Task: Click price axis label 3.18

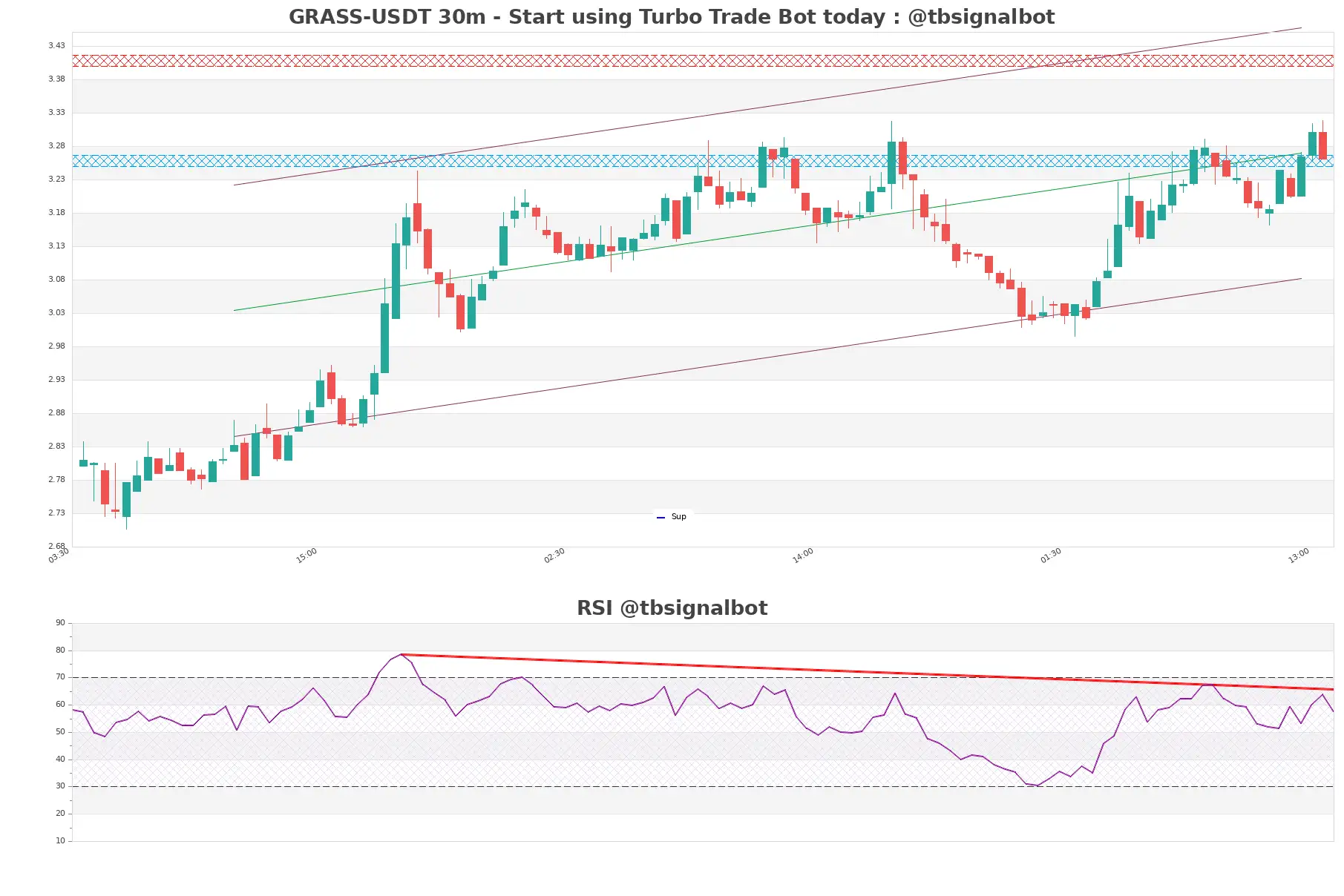Action: [x=56, y=213]
